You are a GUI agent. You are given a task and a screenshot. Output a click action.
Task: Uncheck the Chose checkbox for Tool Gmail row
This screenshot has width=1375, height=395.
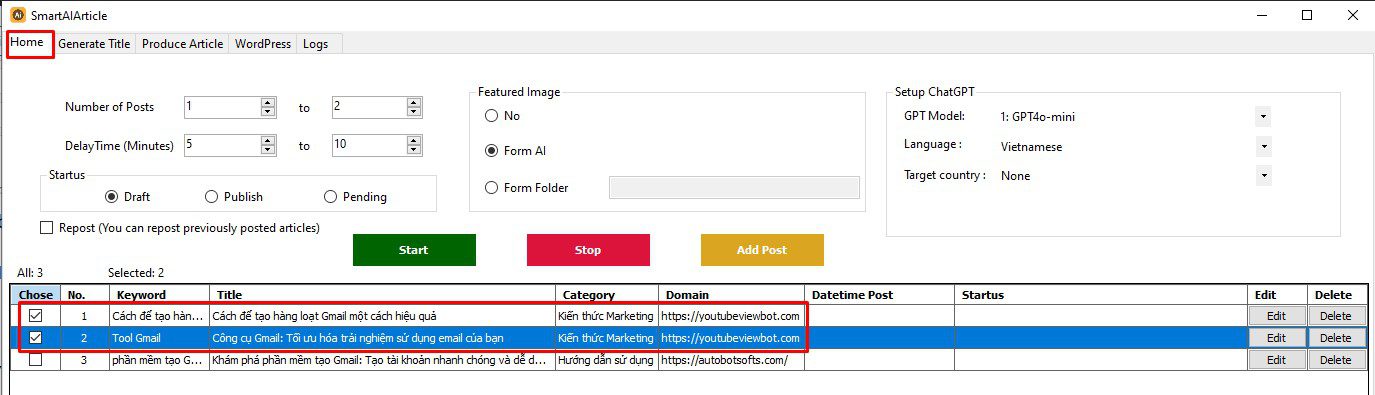(36, 338)
